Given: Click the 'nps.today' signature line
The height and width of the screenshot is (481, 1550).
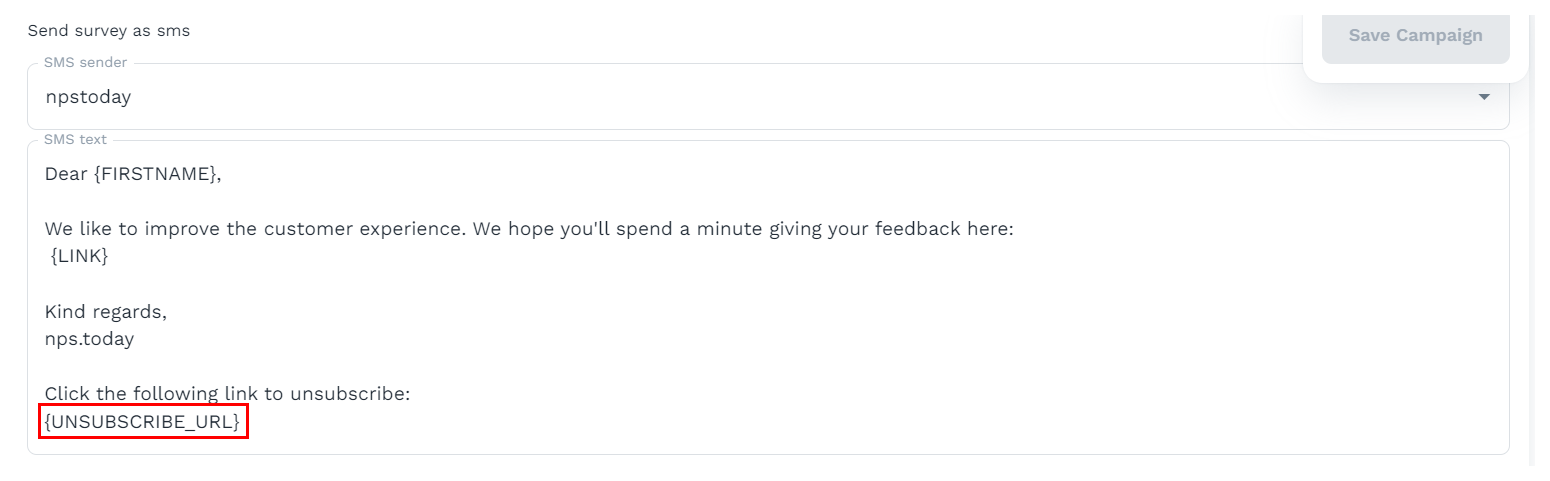Looking at the screenshot, I should [89, 339].
